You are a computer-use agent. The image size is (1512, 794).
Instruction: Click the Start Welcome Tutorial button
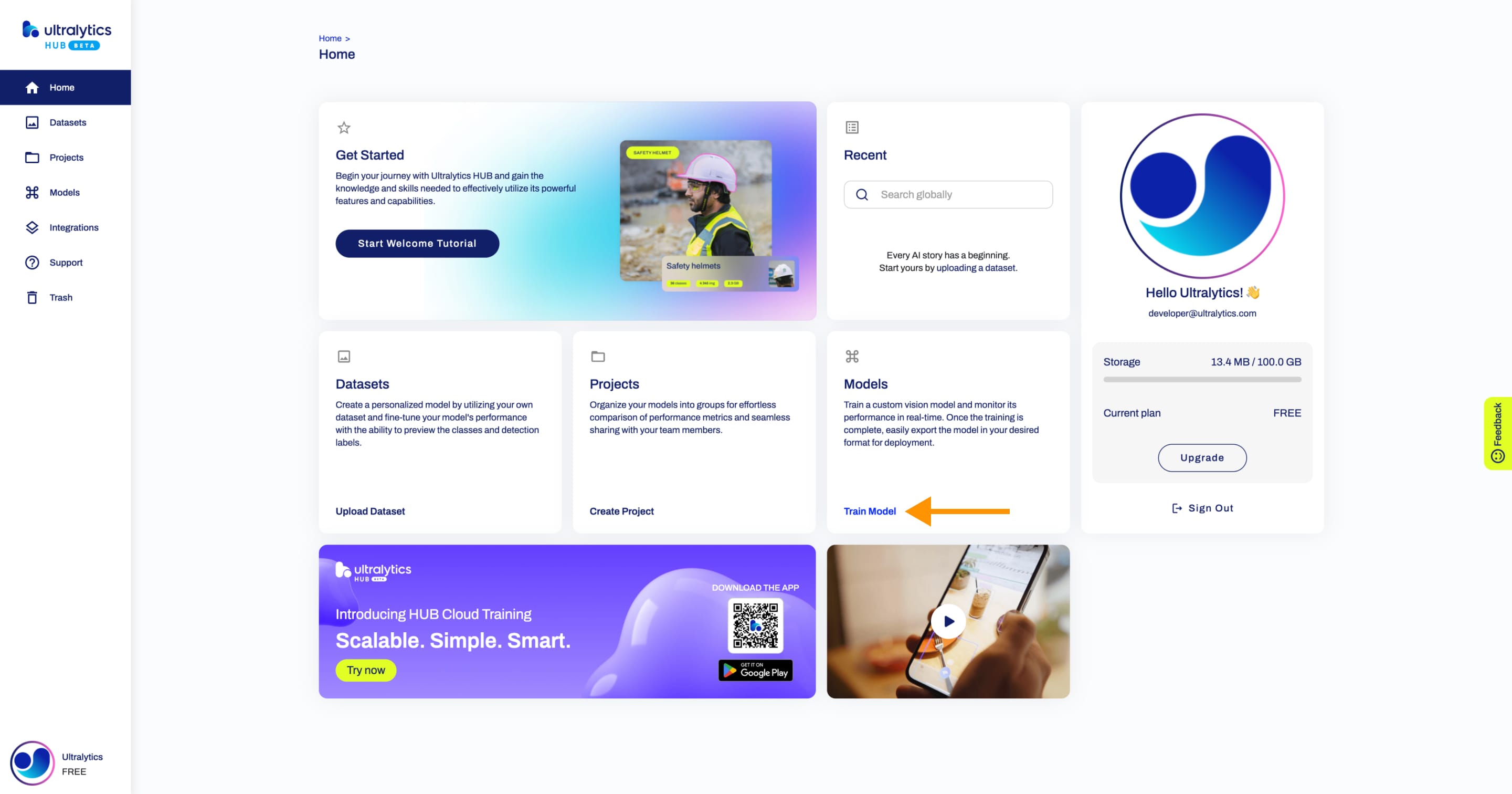click(x=417, y=243)
